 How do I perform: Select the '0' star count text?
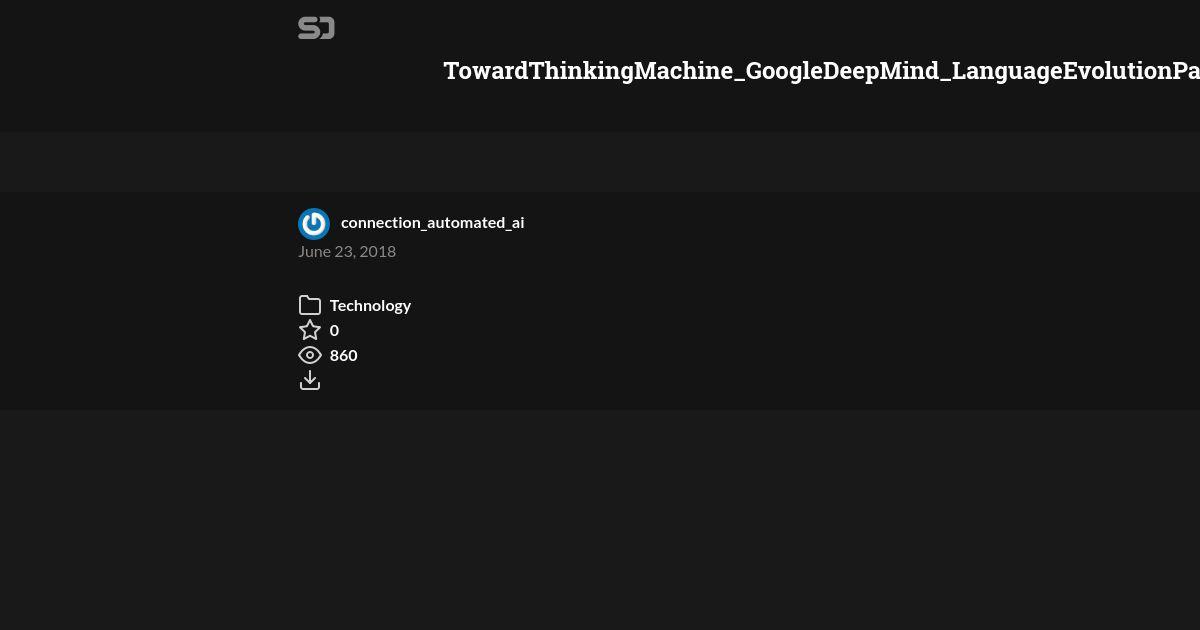334,330
